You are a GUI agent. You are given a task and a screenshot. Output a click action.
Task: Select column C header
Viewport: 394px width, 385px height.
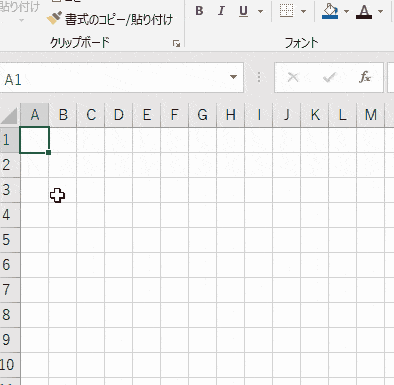click(x=91, y=115)
